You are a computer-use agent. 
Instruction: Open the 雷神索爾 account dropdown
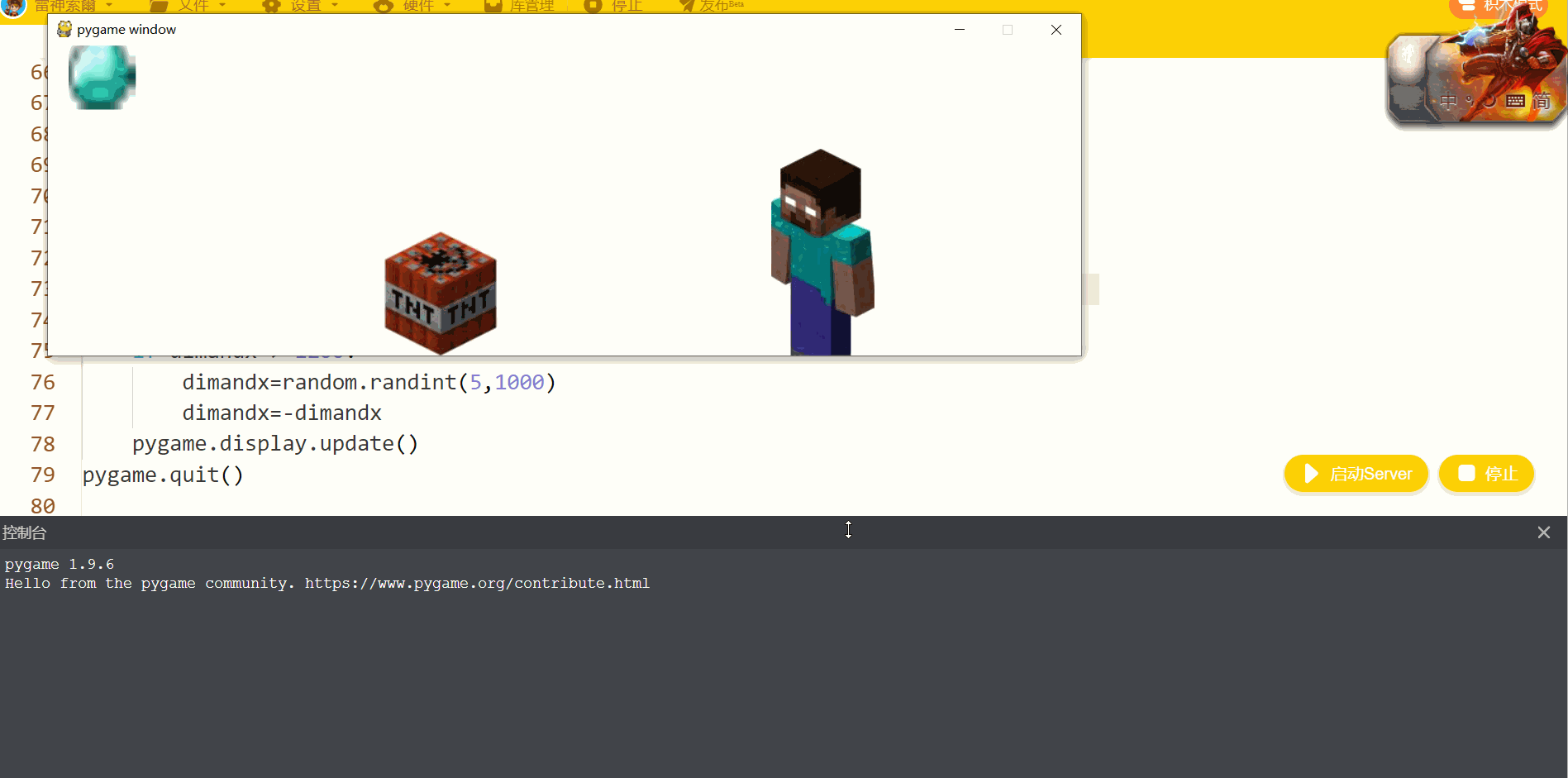[74, 6]
